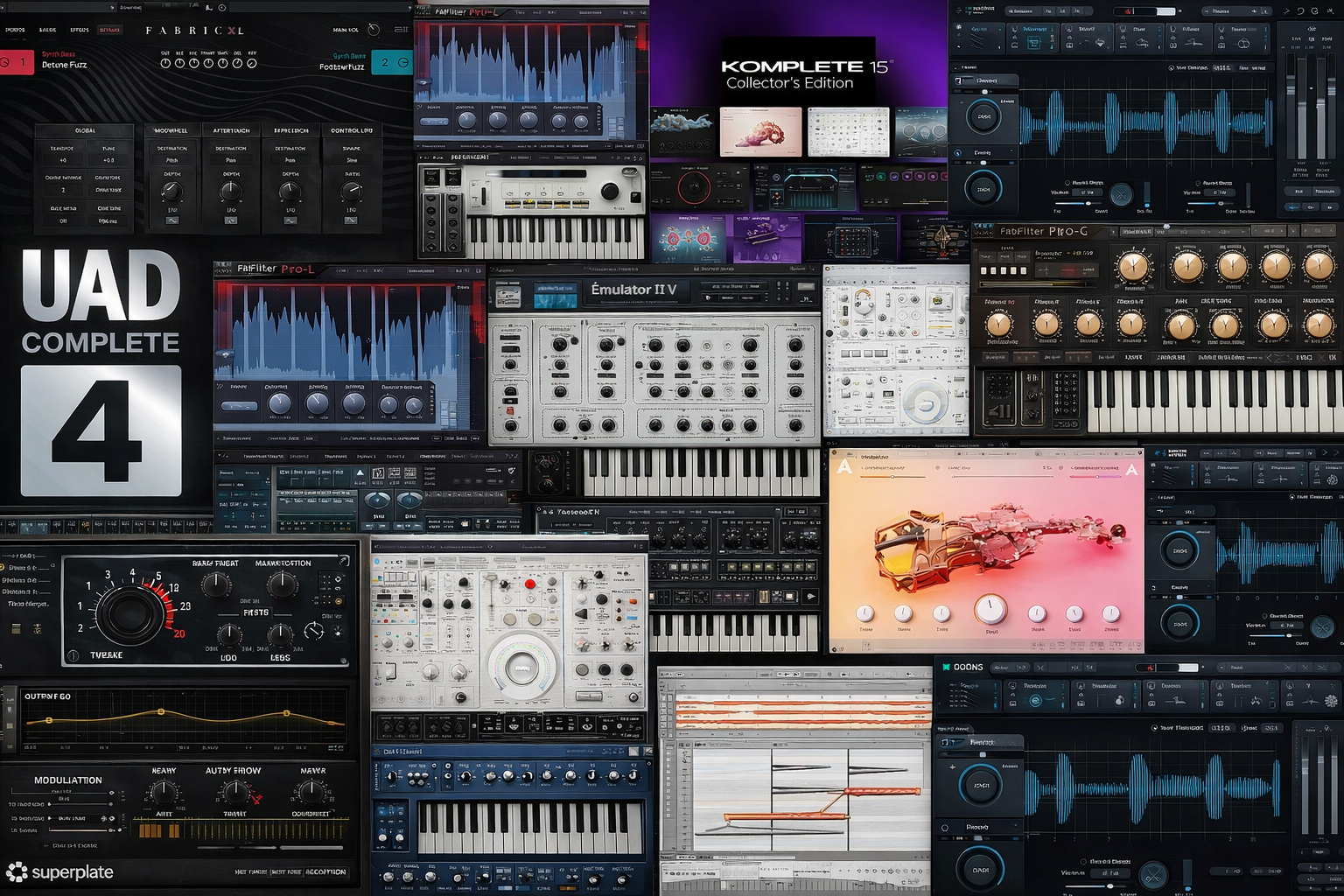
Task: Select the Global section header
Action: [85, 130]
